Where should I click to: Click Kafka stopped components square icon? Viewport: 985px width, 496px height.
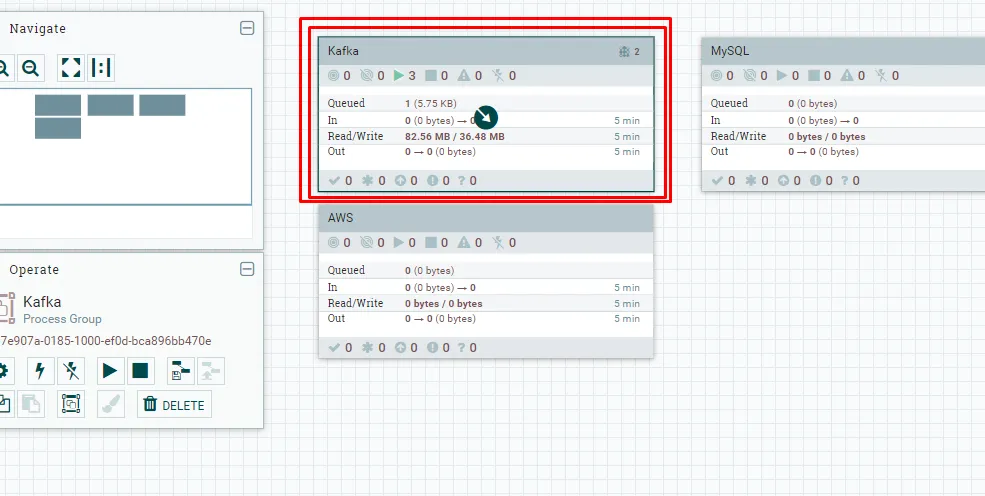[431, 75]
